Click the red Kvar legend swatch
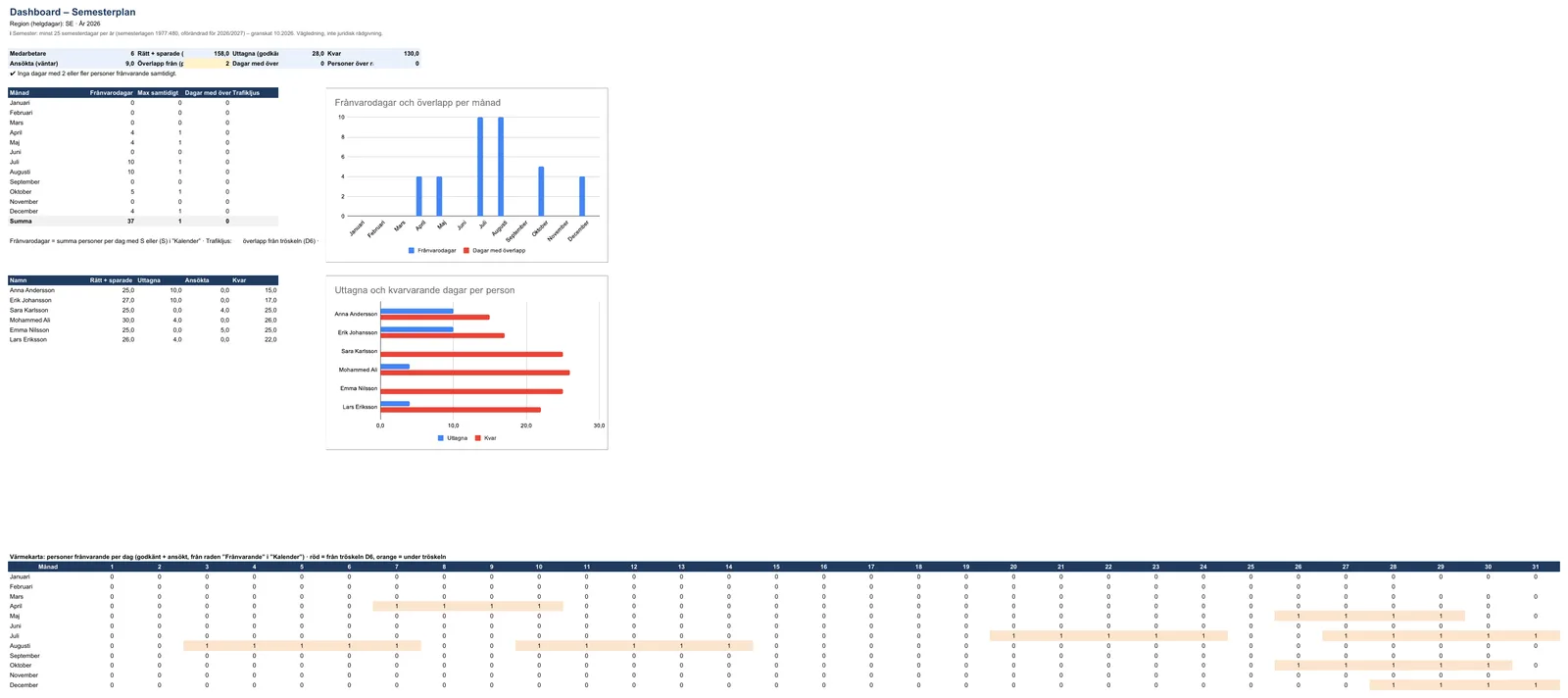Image resolution: width=1568 pixels, height=698 pixels. point(478,438)
